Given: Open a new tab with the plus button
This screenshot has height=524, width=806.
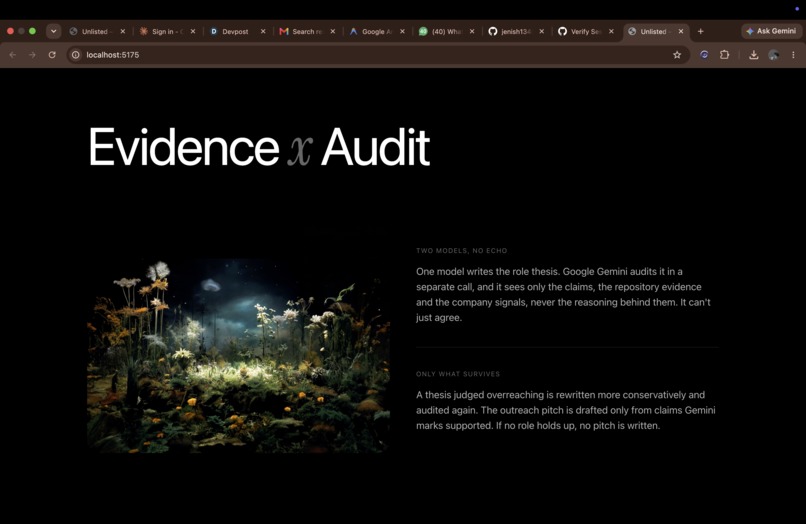Looking at the screenshot, I should [x=701, y=31].
